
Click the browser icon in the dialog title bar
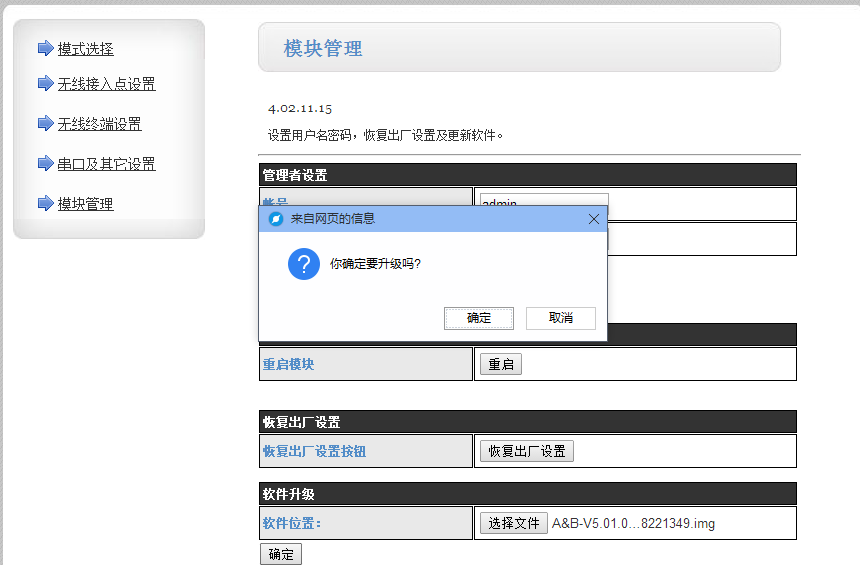(276, 219)
